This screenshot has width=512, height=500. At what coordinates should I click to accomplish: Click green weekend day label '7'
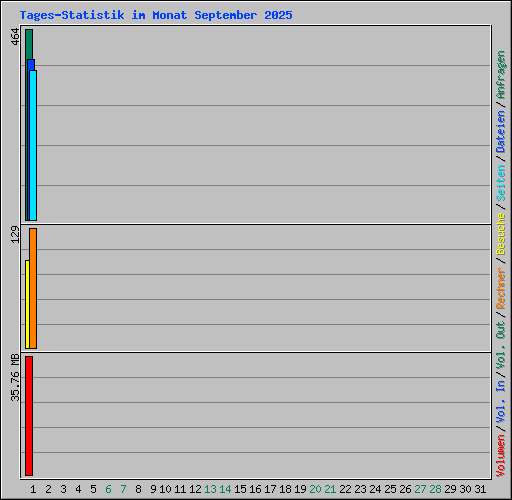(123, 489)
